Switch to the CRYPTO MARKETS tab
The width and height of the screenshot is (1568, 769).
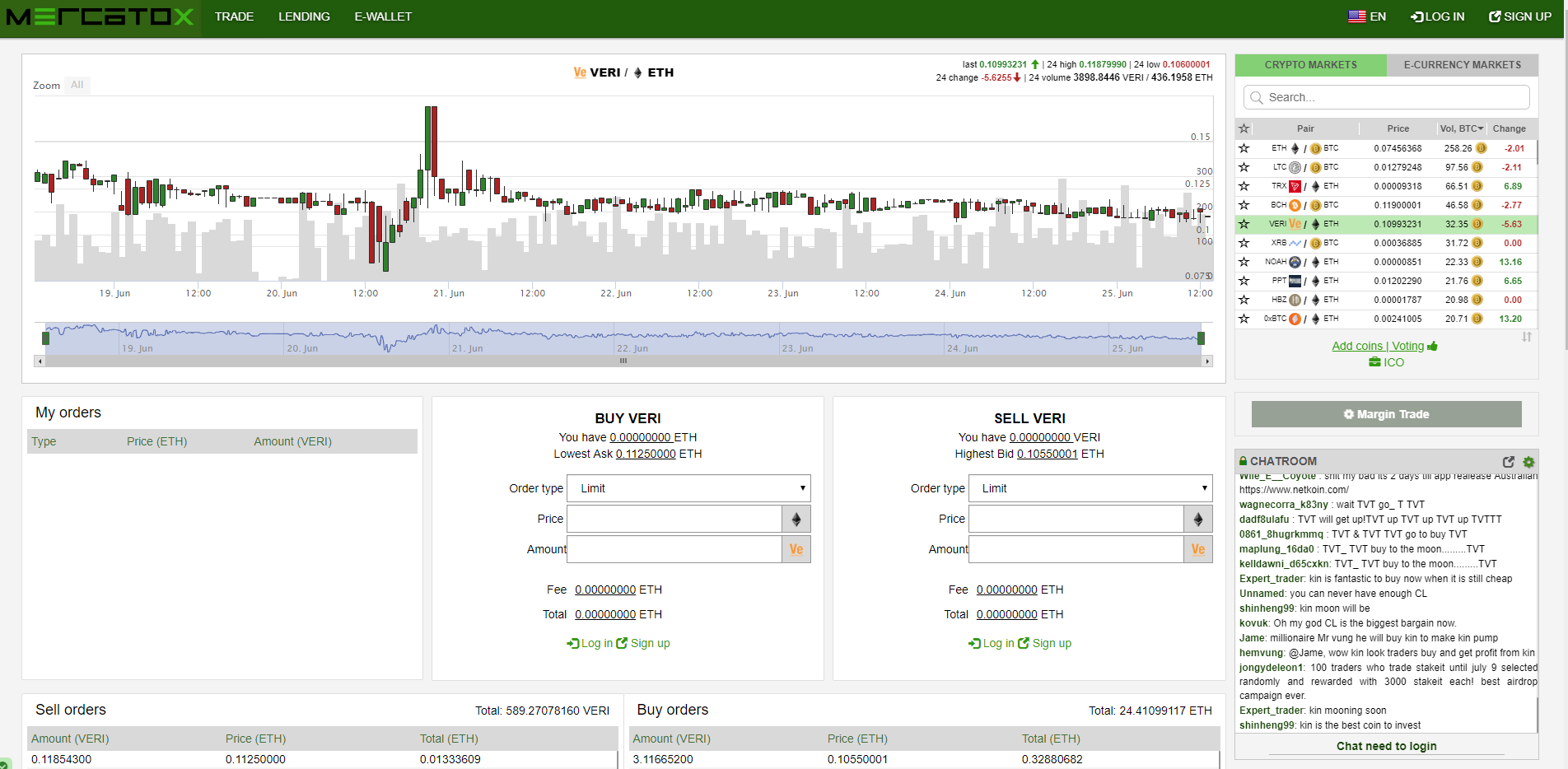pos(1310,65)
